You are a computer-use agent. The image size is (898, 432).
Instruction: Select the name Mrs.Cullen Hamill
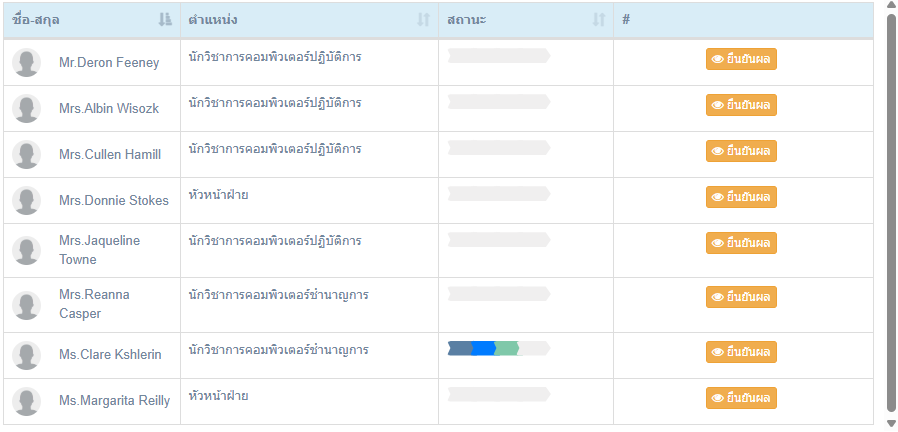click(110, 155)
